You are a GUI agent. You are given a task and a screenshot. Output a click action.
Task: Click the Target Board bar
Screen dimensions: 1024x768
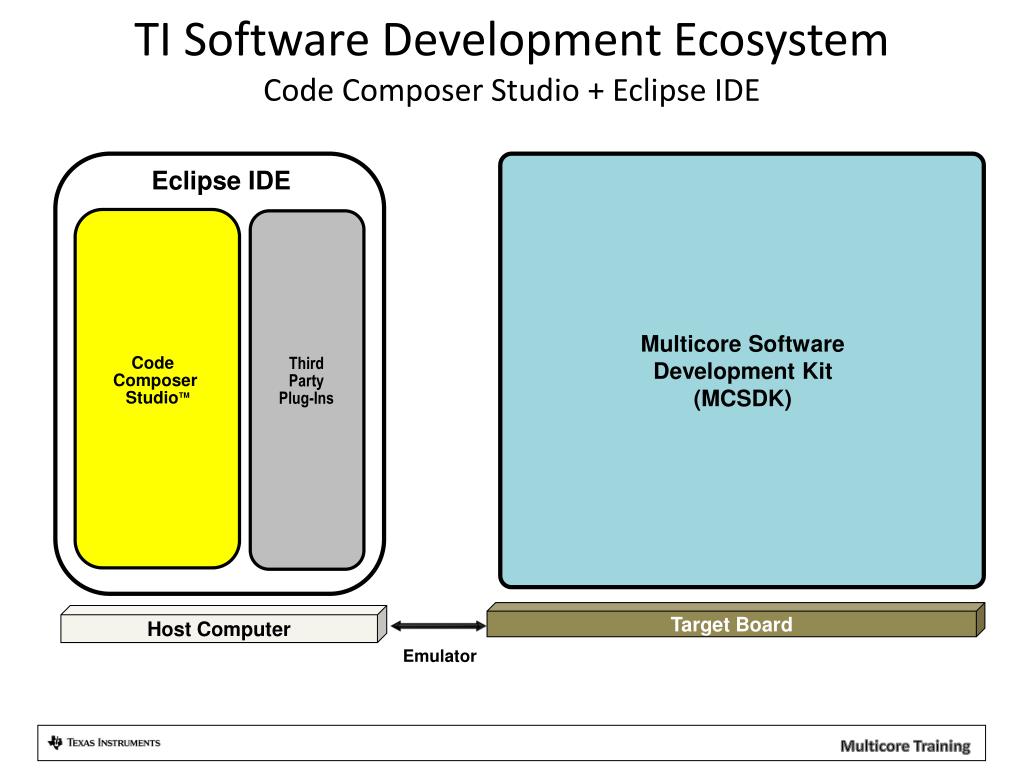tap(735, 620)
